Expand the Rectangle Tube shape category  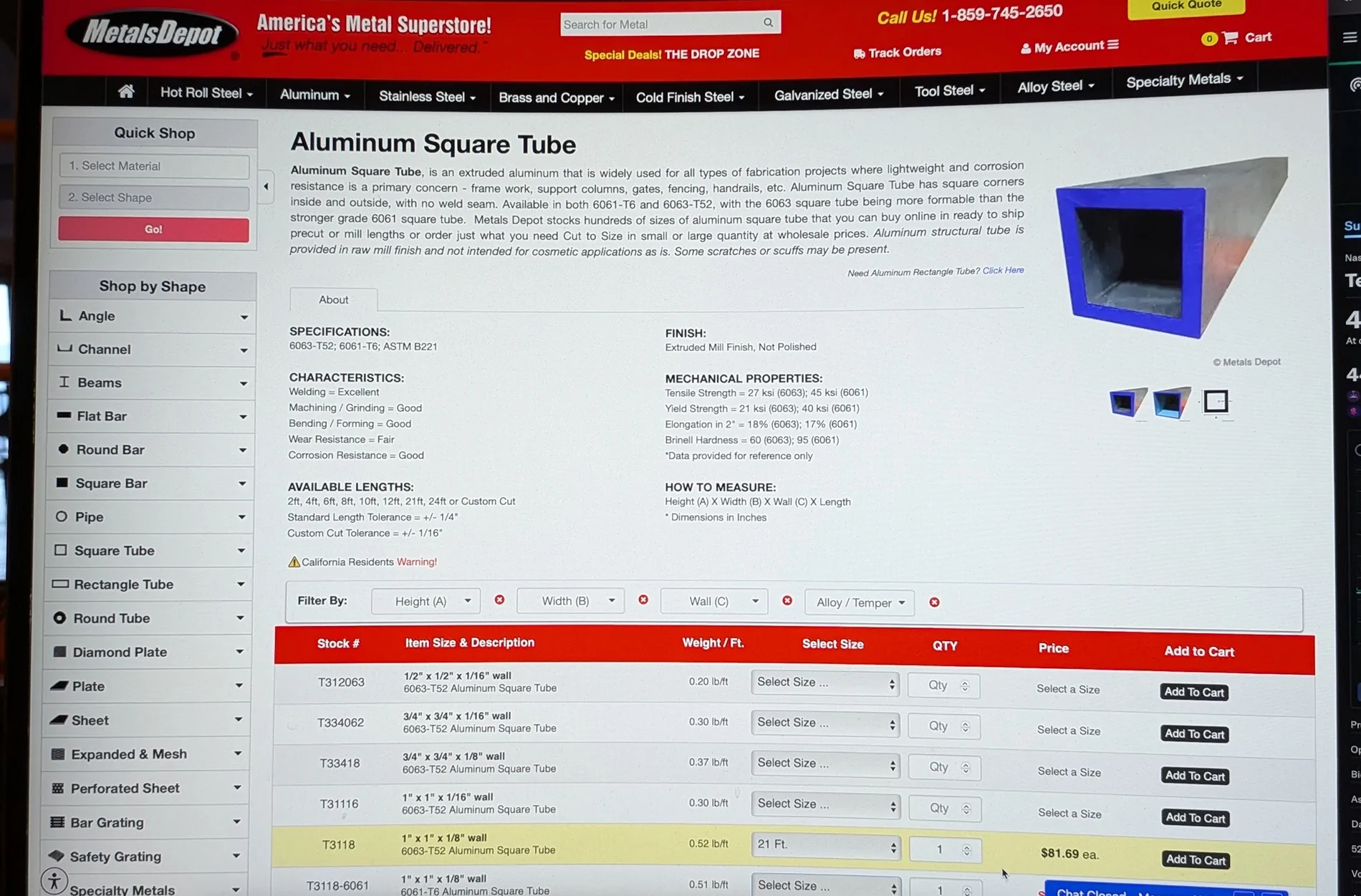(x=148, y=584)
